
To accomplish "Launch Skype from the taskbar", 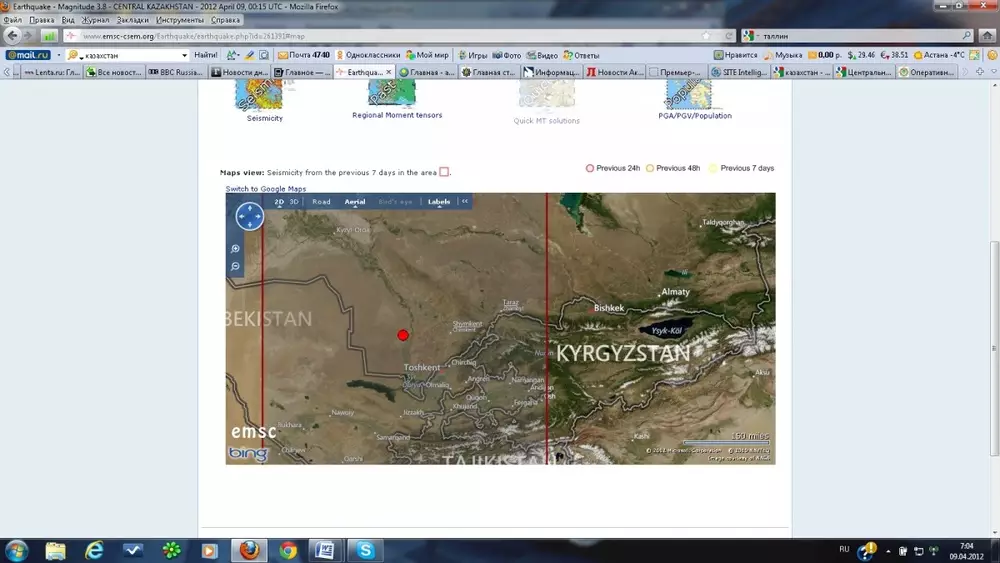I will pyautogui.click(x=366, y=550).
